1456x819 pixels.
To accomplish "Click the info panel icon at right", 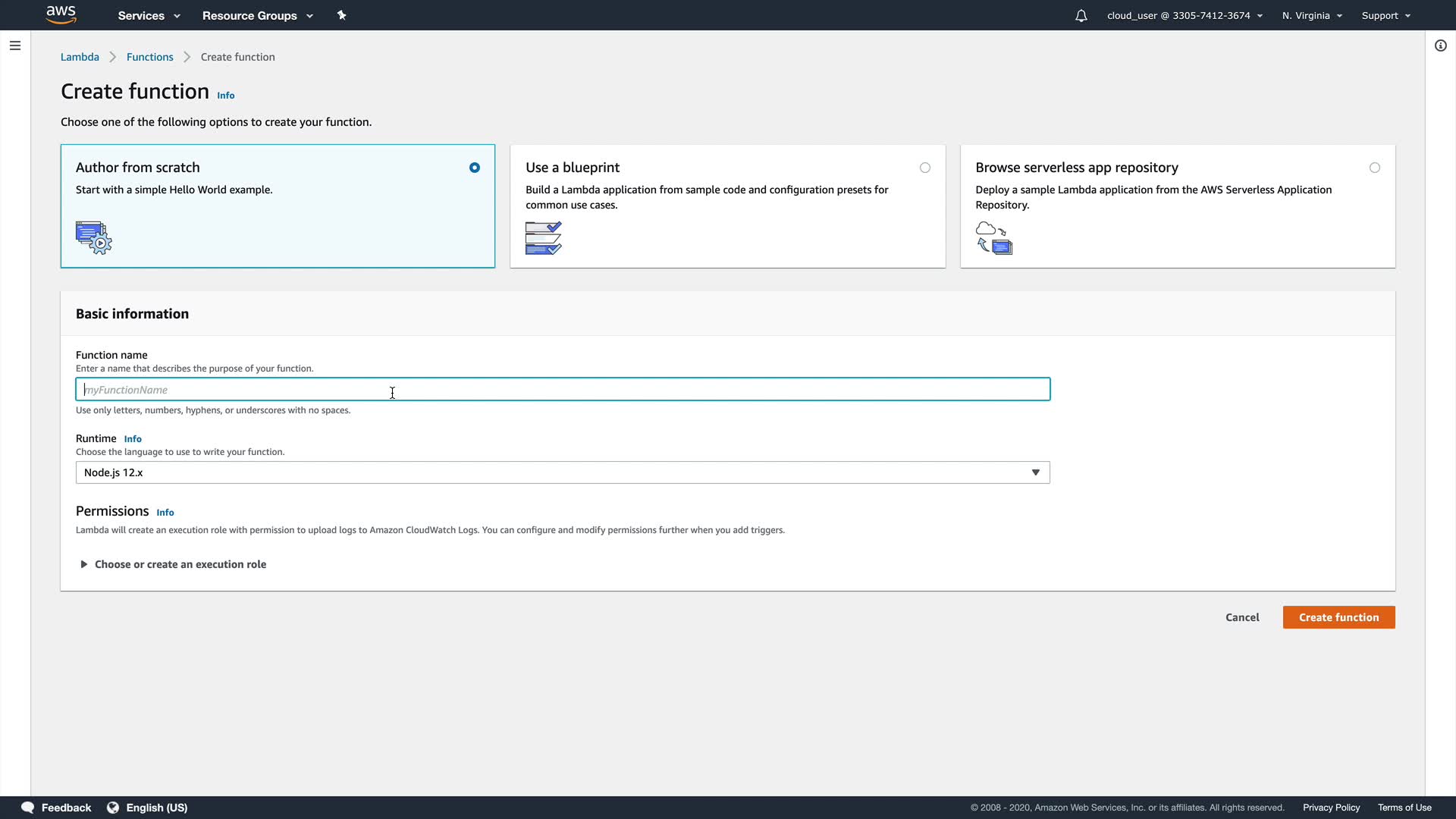I will (x=1440, y=45).
